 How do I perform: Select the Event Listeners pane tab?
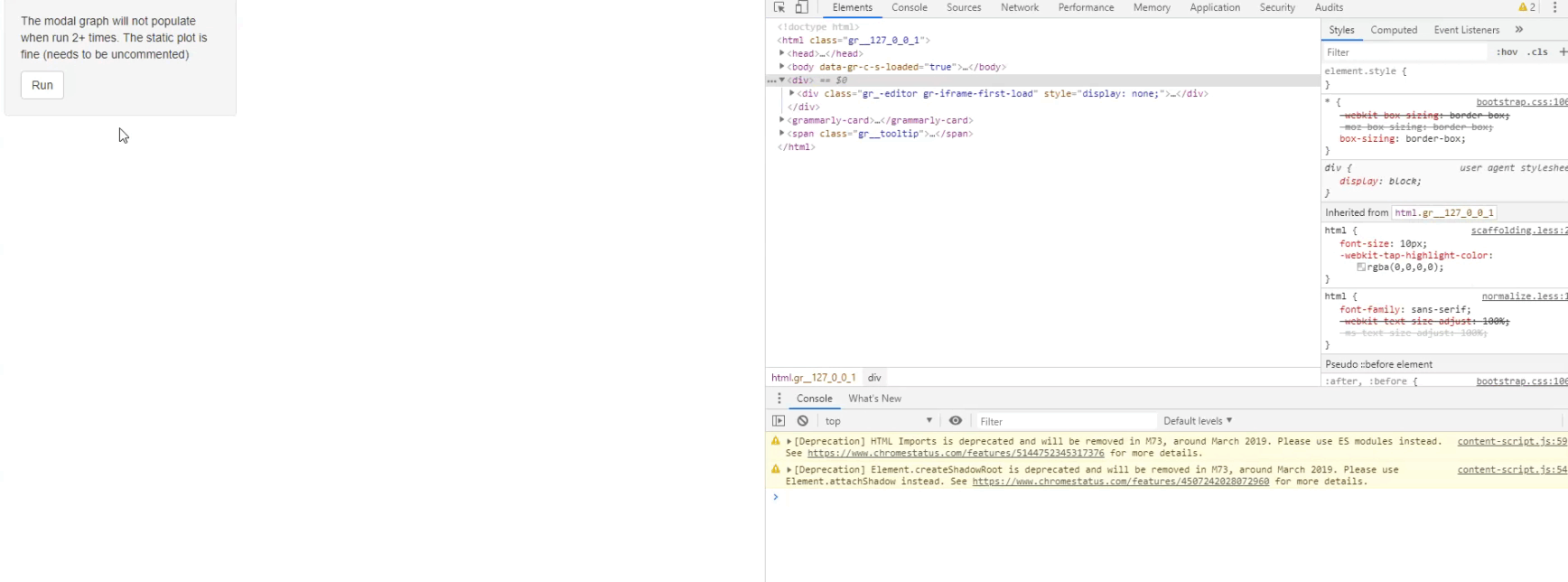click(x=1466, y=30)
